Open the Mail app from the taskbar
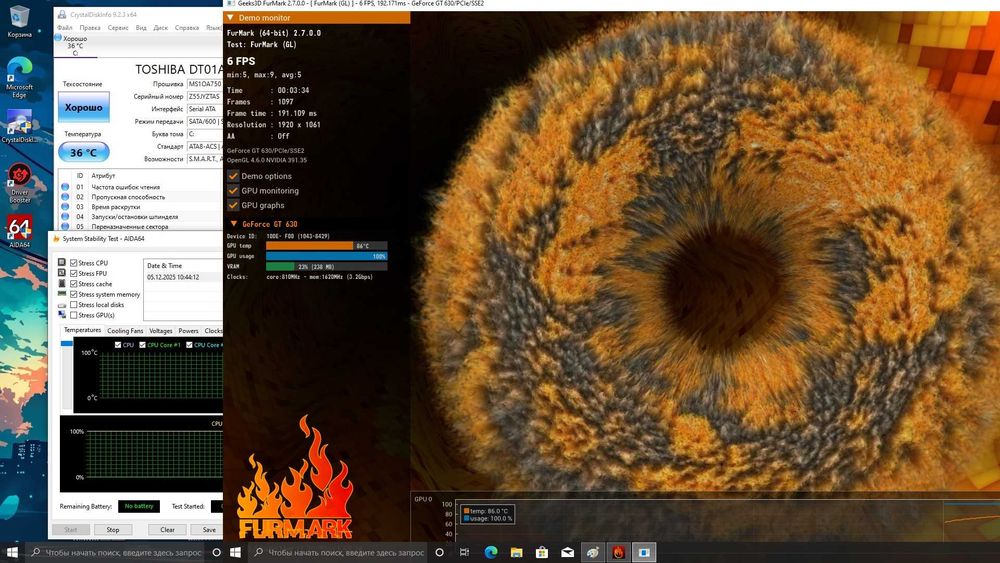 tap(567, 552)
